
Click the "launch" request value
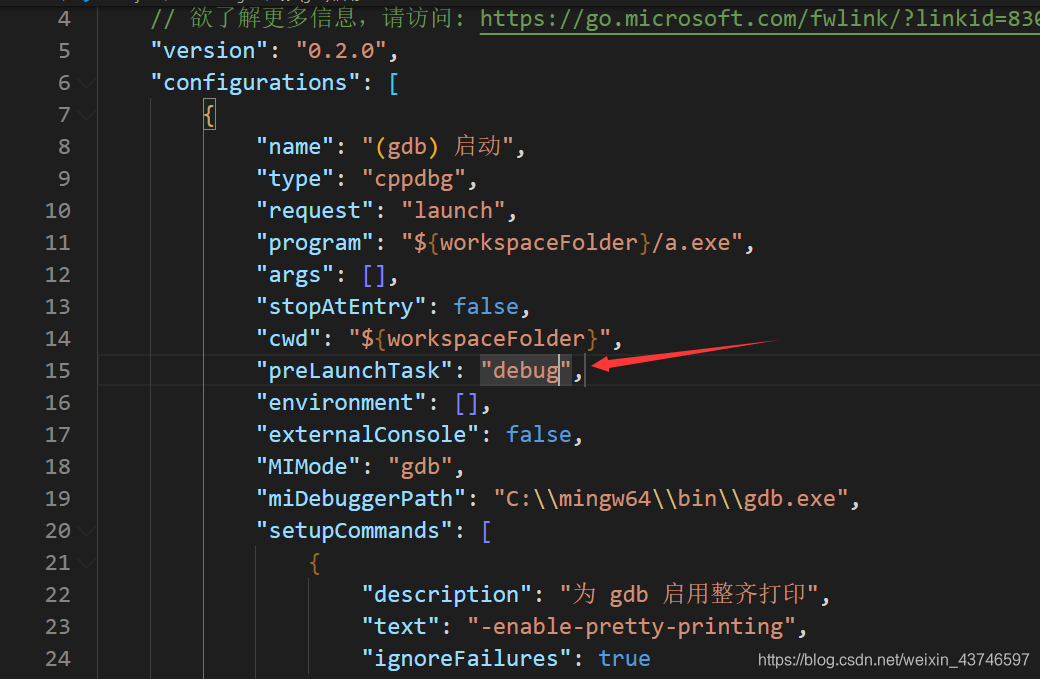tap(453, 211)
